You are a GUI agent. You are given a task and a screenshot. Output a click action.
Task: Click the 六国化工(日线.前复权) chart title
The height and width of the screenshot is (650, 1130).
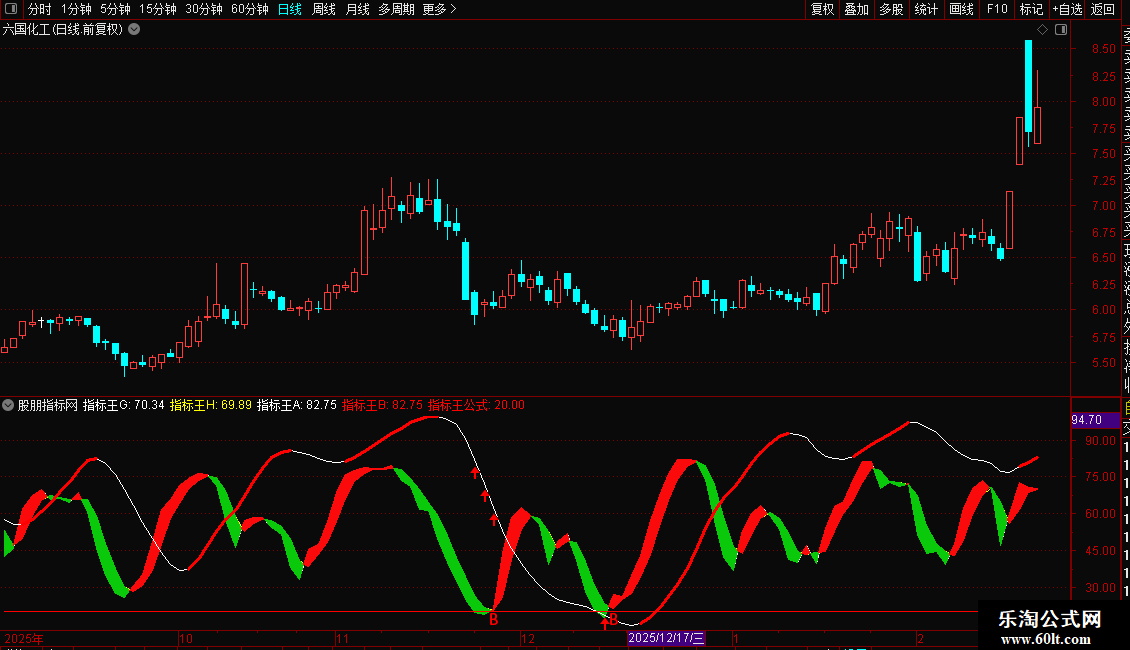tap(63, 30)
